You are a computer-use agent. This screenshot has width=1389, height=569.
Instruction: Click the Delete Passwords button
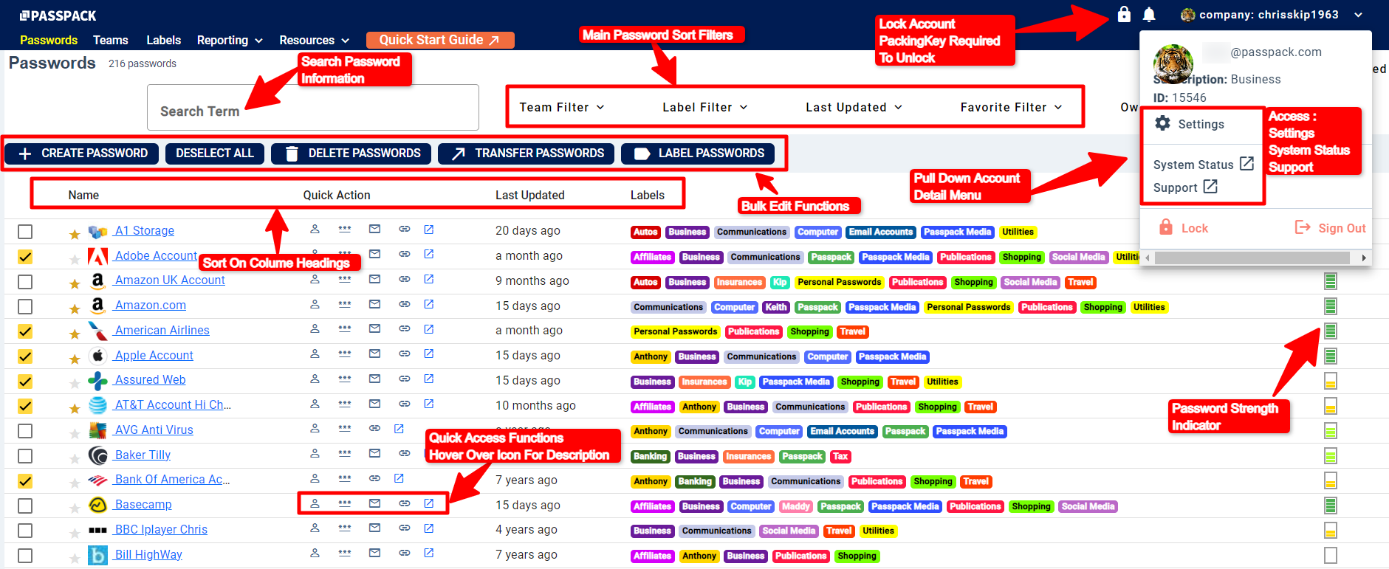point(352,153)
